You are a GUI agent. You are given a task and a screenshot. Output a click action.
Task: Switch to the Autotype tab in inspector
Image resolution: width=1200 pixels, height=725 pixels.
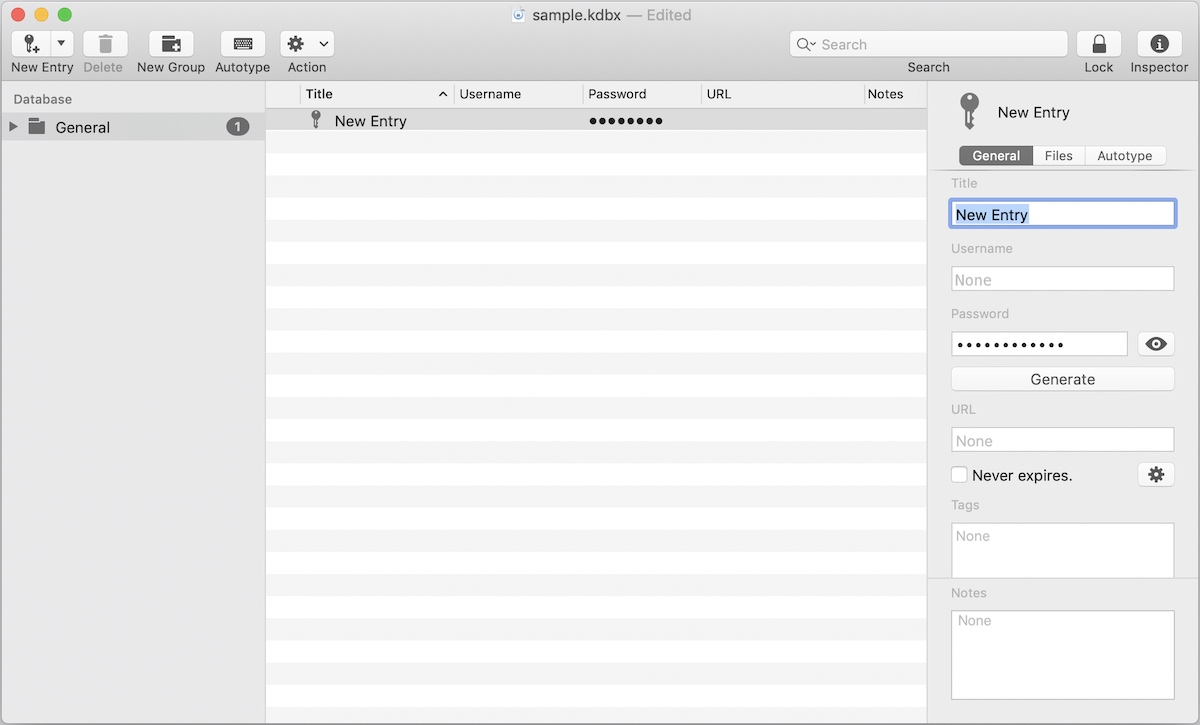click(x=1124, y=156)
